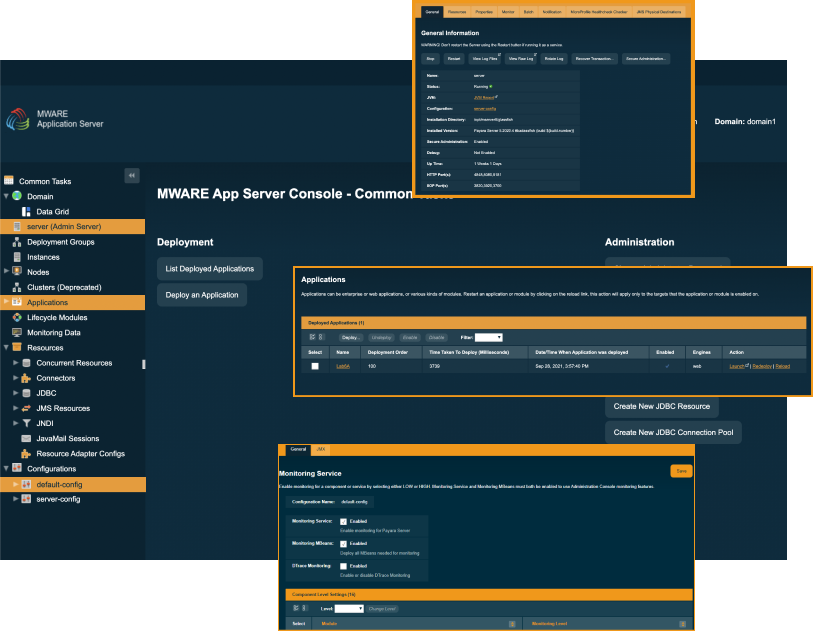Click Create New JDBC Resource button
Screen dimensions: 813x631
tap(662, 406)
